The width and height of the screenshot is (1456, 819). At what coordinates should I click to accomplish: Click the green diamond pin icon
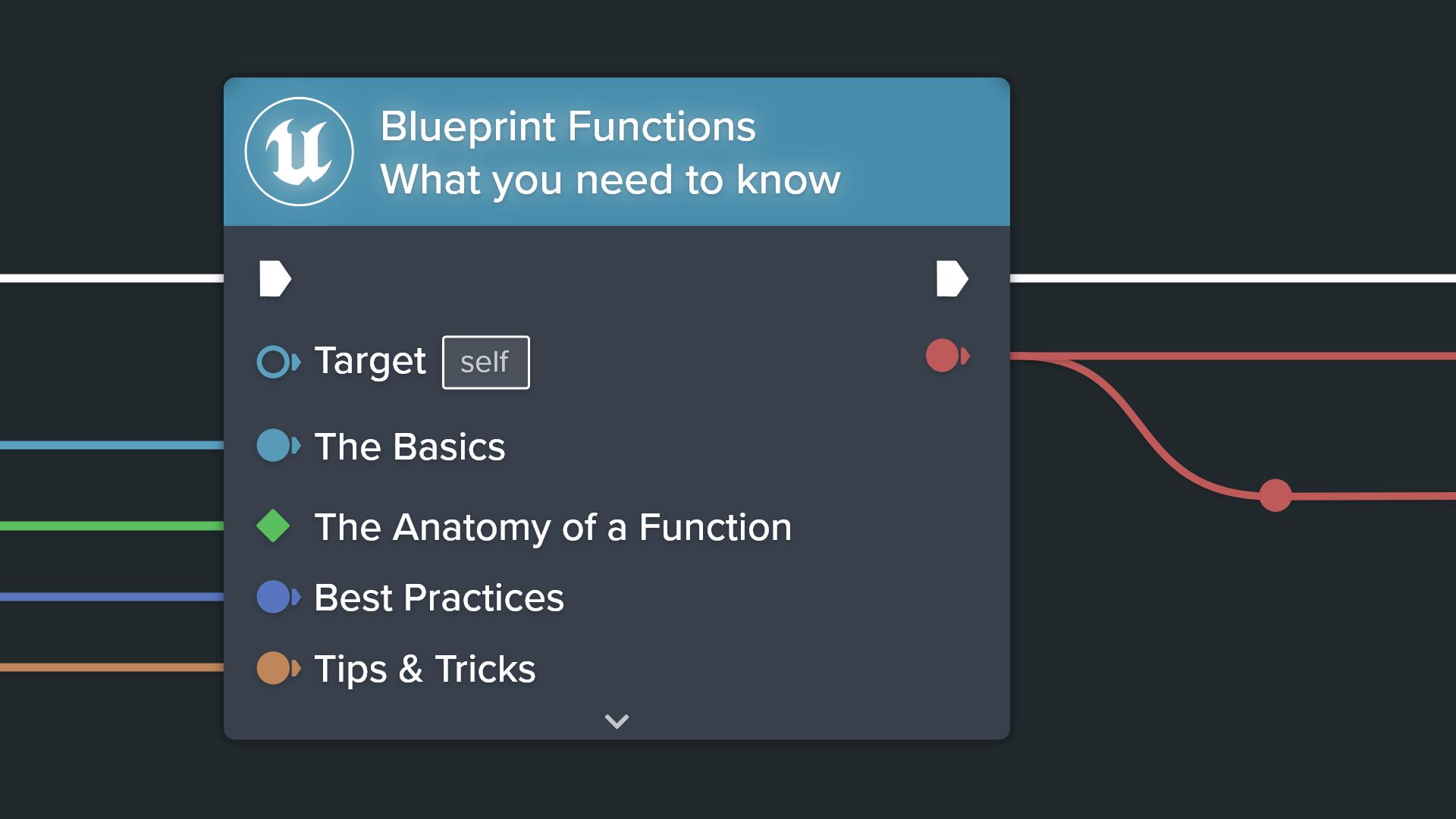[x=273, y=526]
